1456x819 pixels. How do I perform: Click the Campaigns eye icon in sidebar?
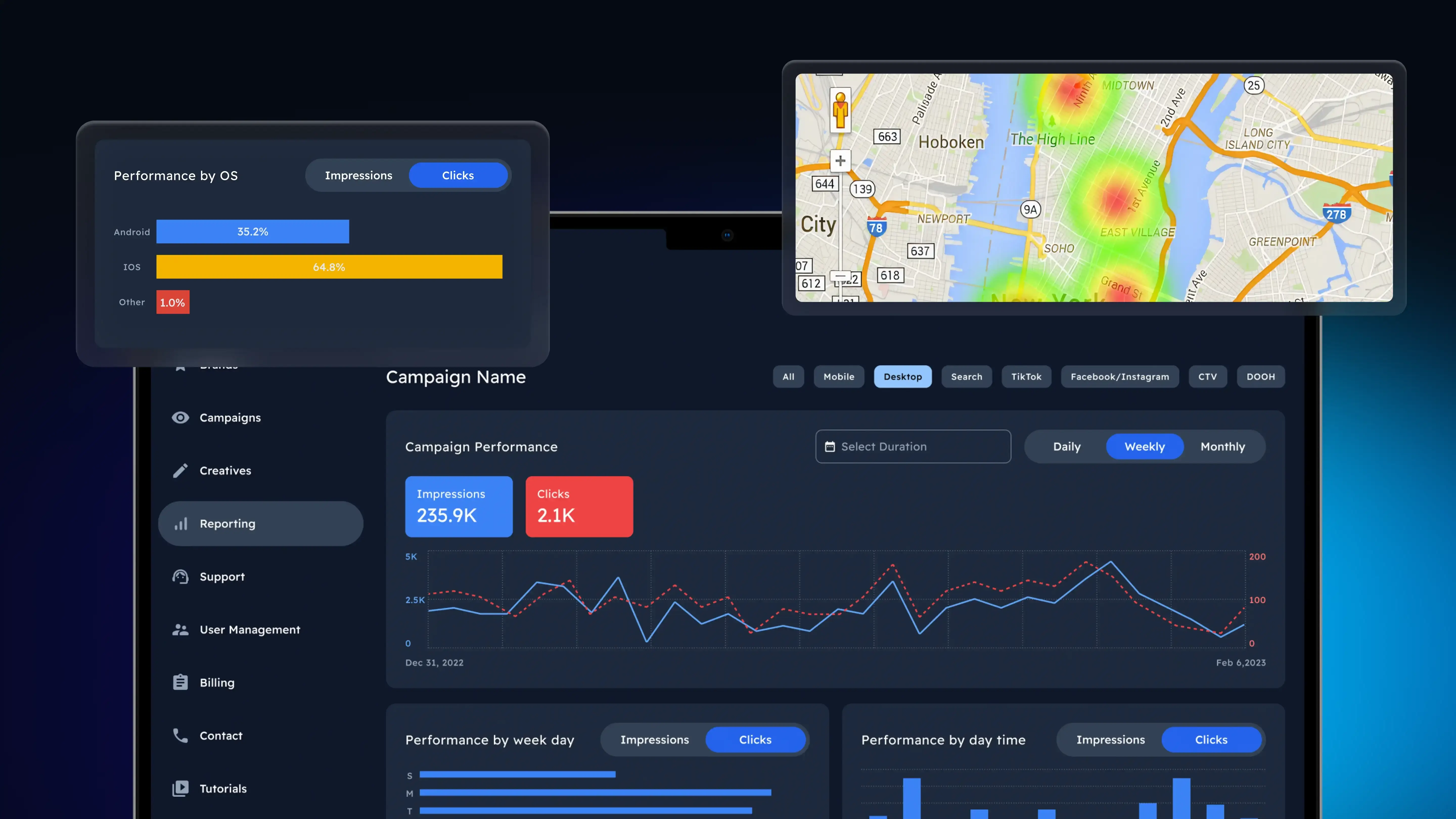[x=180, y=418]
